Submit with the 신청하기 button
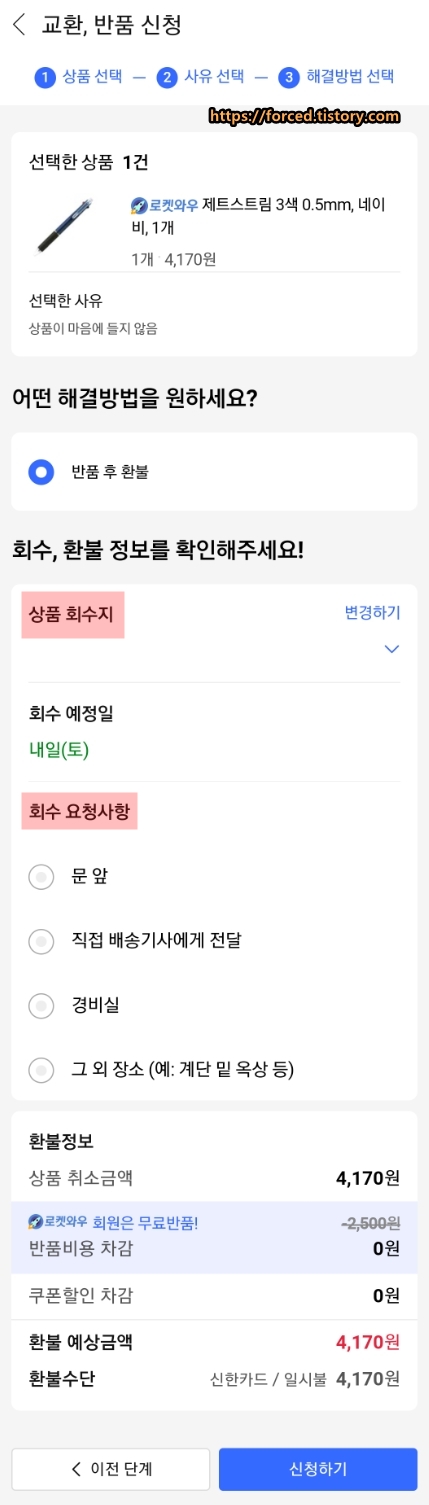 pyautogui.click(x=318, y=1469)
